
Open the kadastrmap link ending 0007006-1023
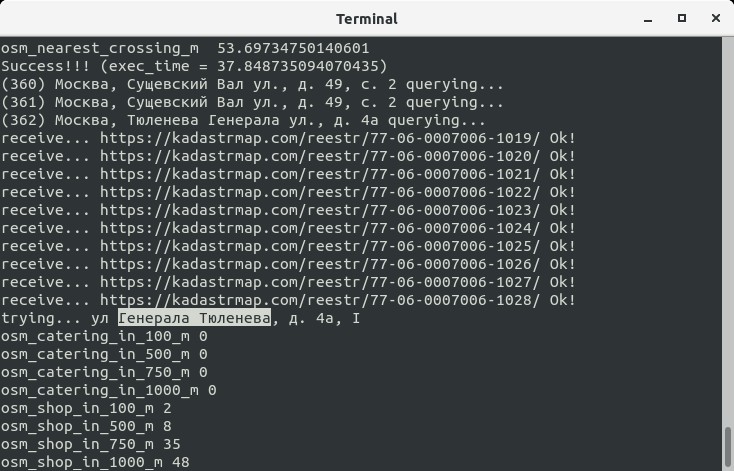coord(320,210)
